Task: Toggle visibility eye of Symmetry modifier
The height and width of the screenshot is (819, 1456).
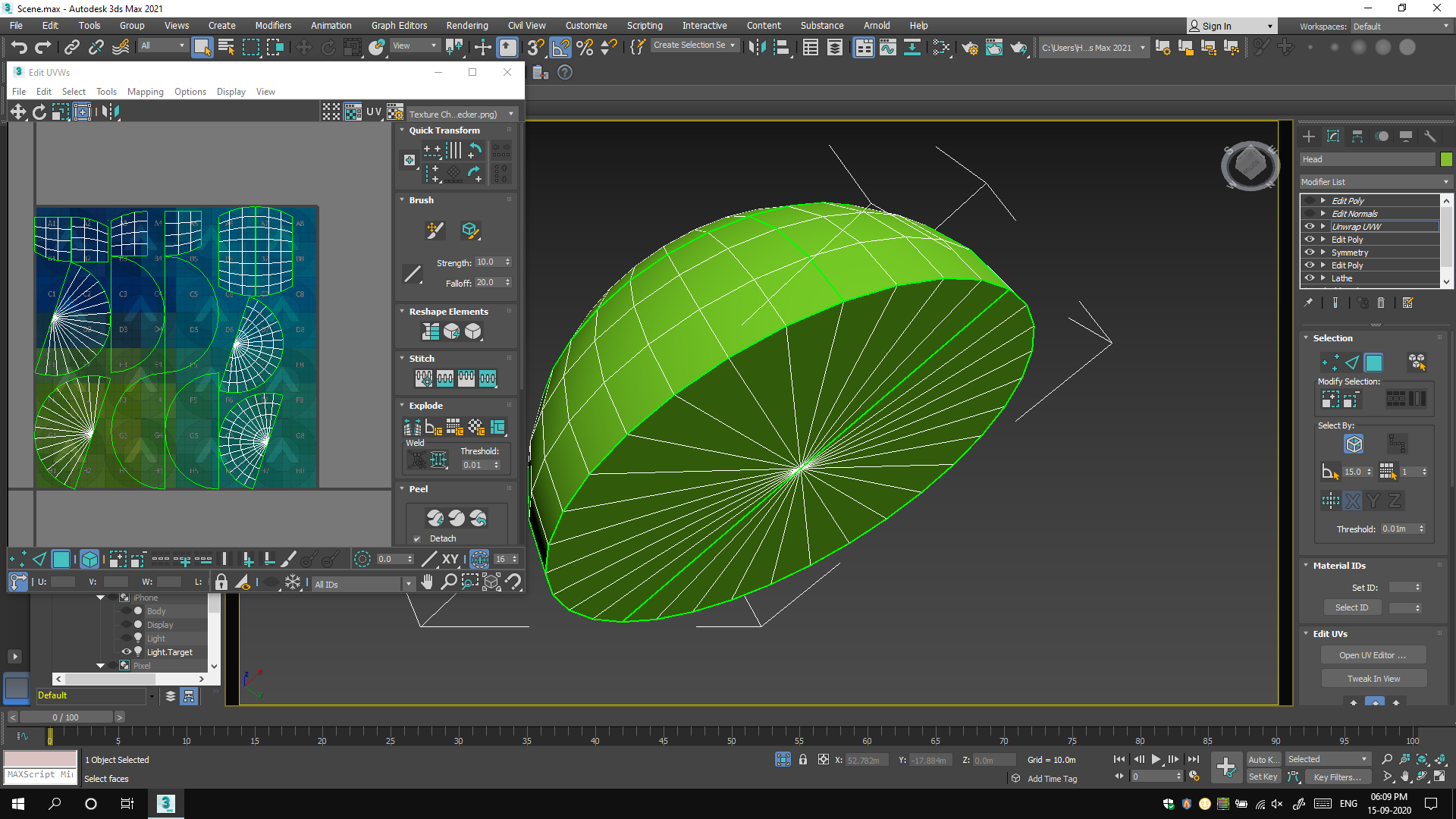Action: click(1310, 252)
